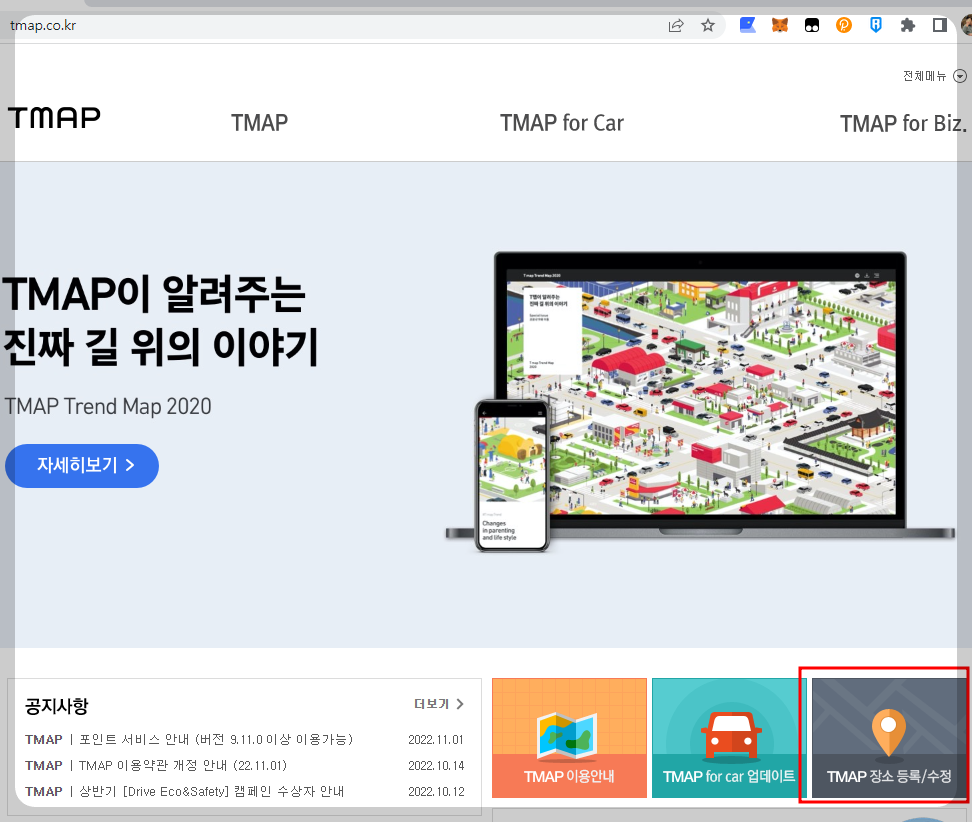Screen dimensions: 972x822
Task: Click the date 2022.11.01
Action: coord(436,740)
